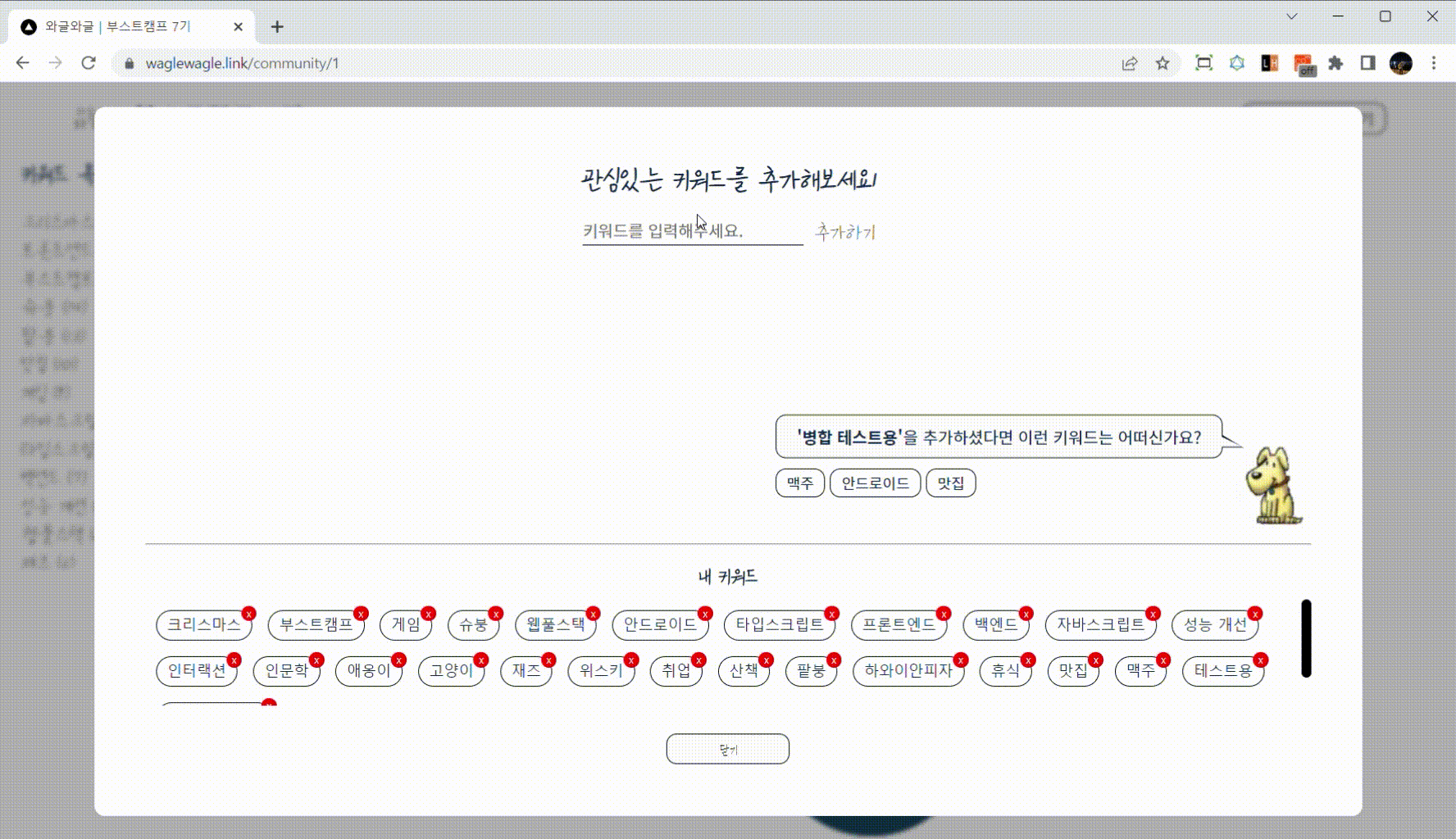
Task: Click the orange extension with off badge
Action: (1304, 64)
